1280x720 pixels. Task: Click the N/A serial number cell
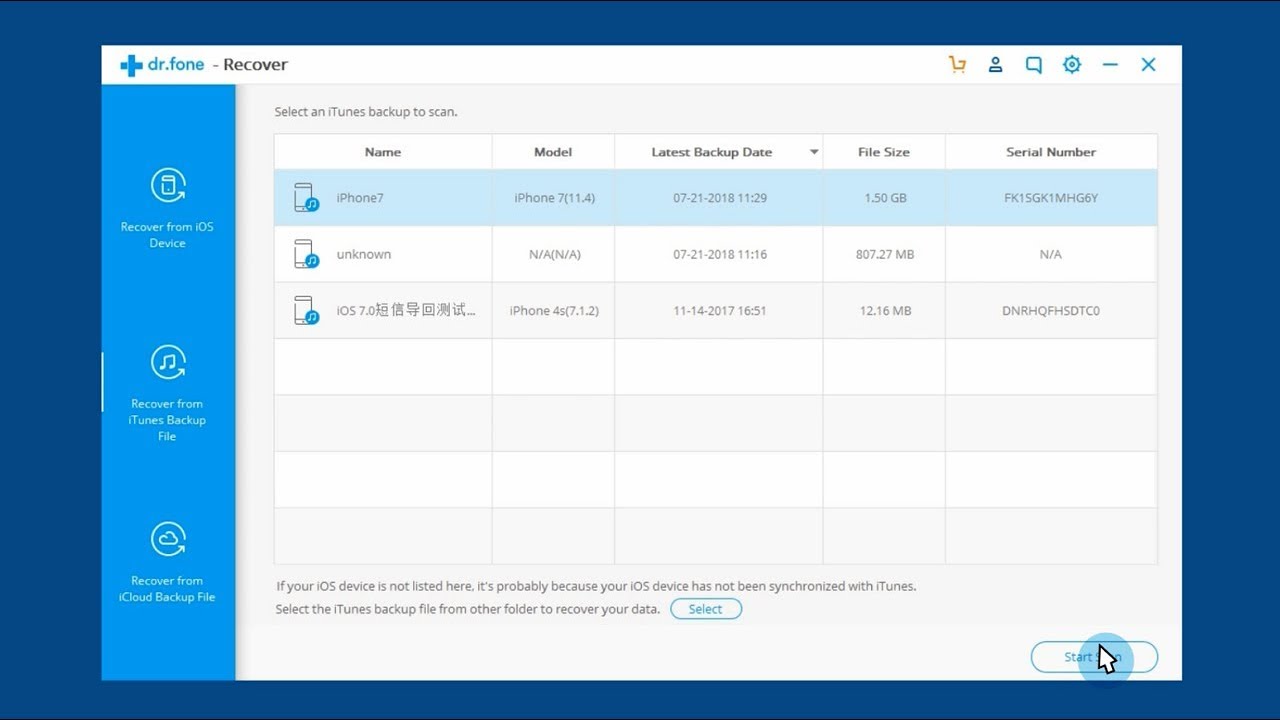click(x=1051, y=254)
